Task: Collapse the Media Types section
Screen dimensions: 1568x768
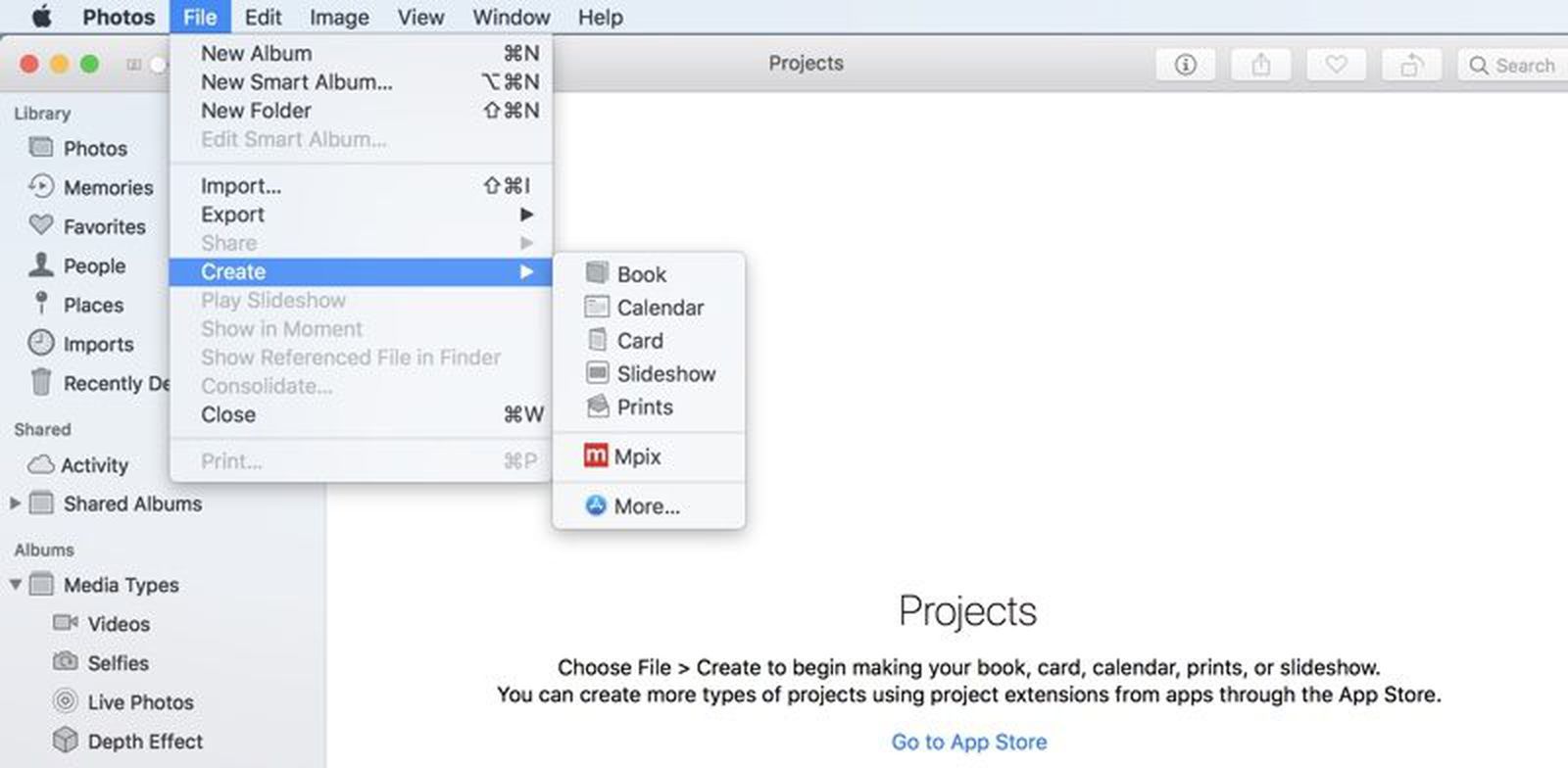Action: point(16,585)
